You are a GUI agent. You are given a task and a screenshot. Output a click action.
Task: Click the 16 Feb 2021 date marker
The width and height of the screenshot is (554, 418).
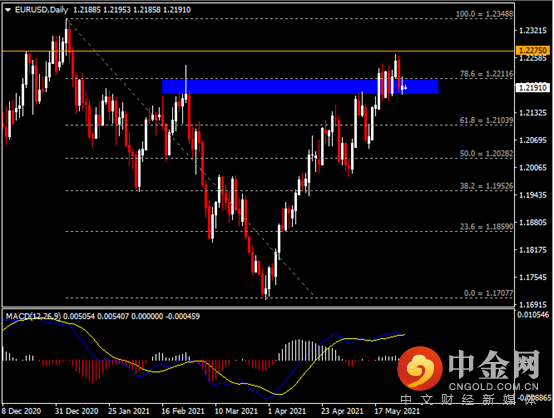coord(183,411)
